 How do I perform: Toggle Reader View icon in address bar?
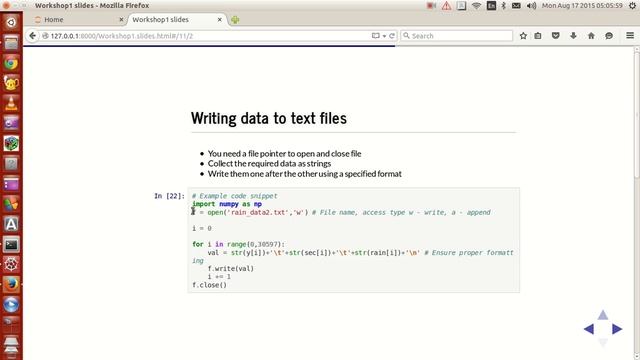376,36
